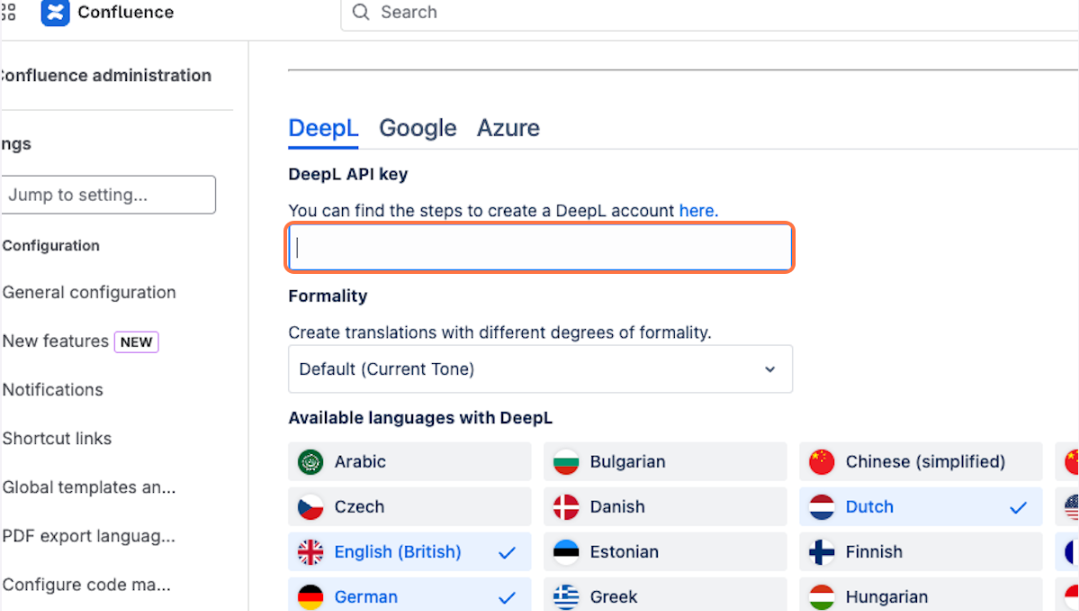Deselect the German language option
The height and width of the screenshot is (611, 1079).
coord(409,595)
